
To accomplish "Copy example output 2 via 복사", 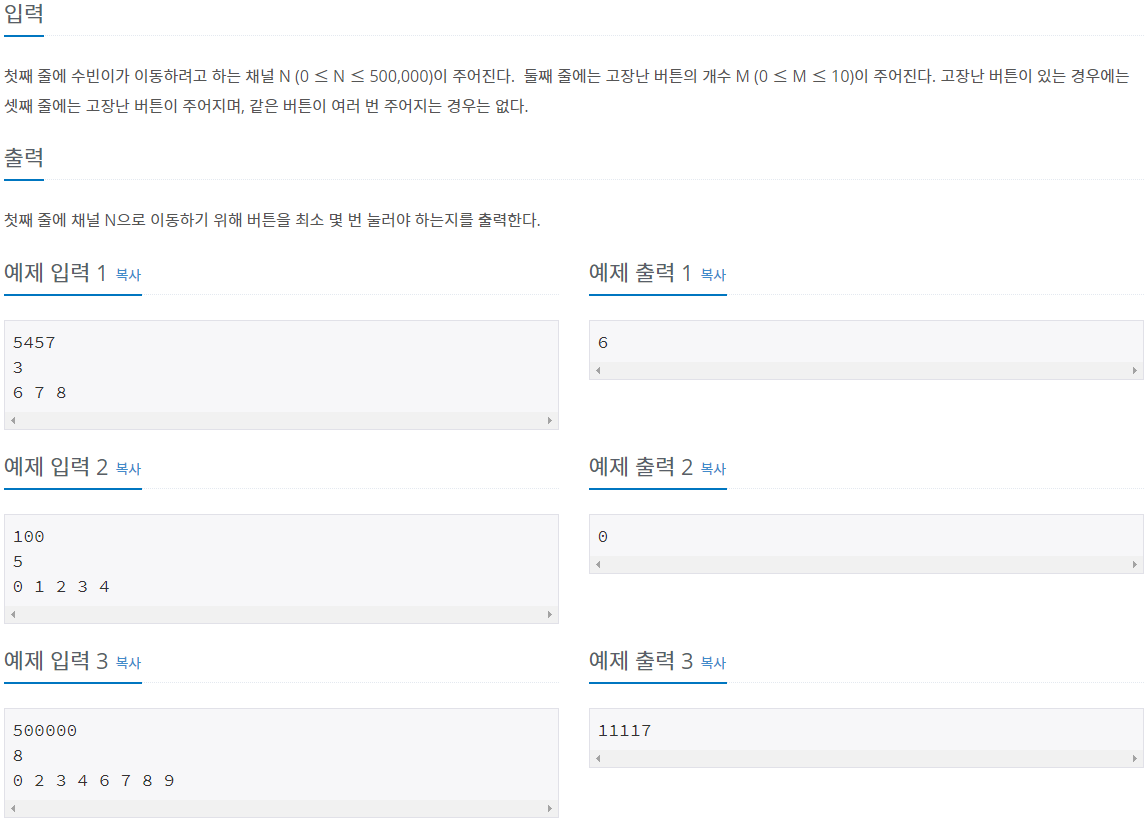I will tap(712, 468).
